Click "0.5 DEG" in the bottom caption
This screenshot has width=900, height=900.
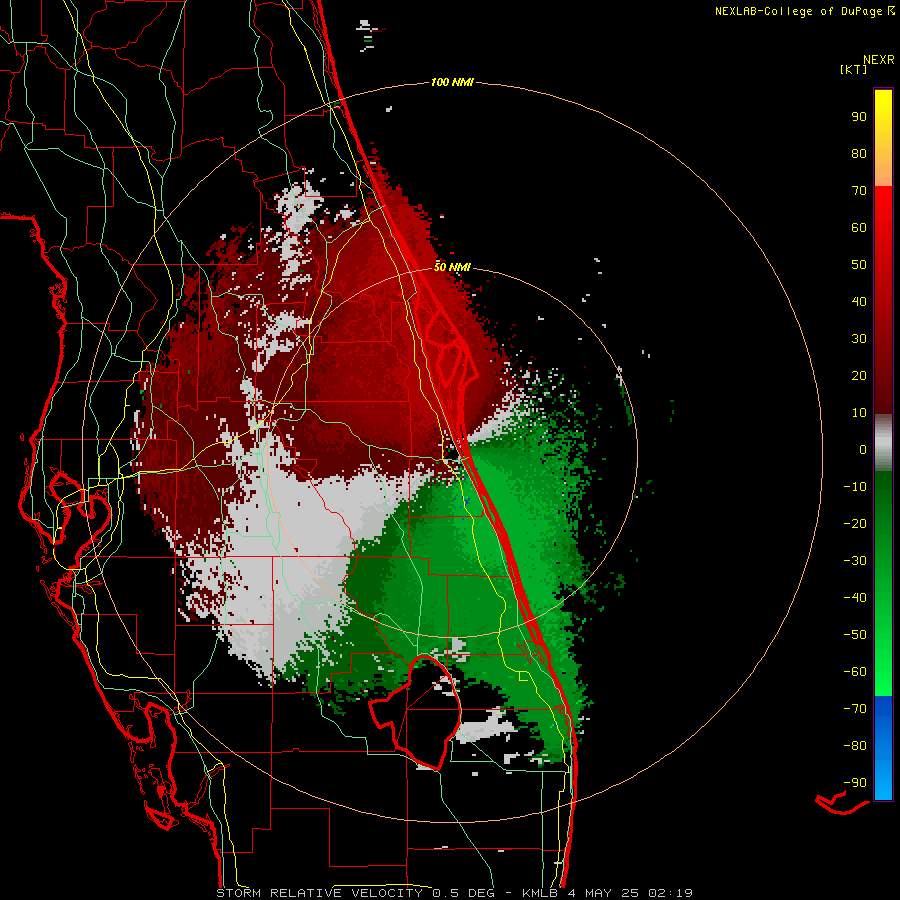(463, 893)
